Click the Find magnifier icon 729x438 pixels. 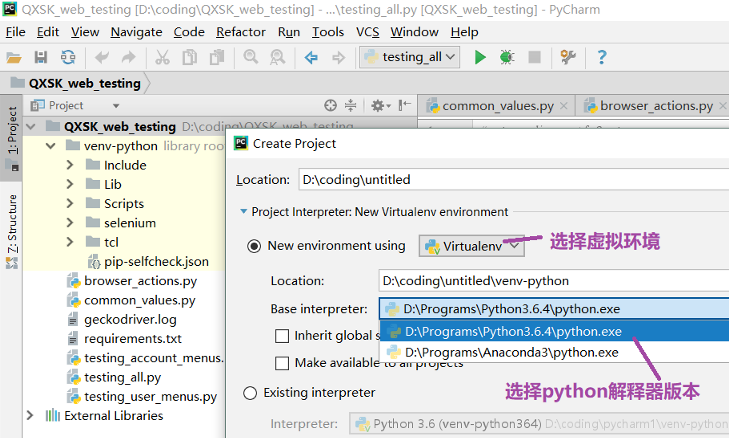coord(251,58)
